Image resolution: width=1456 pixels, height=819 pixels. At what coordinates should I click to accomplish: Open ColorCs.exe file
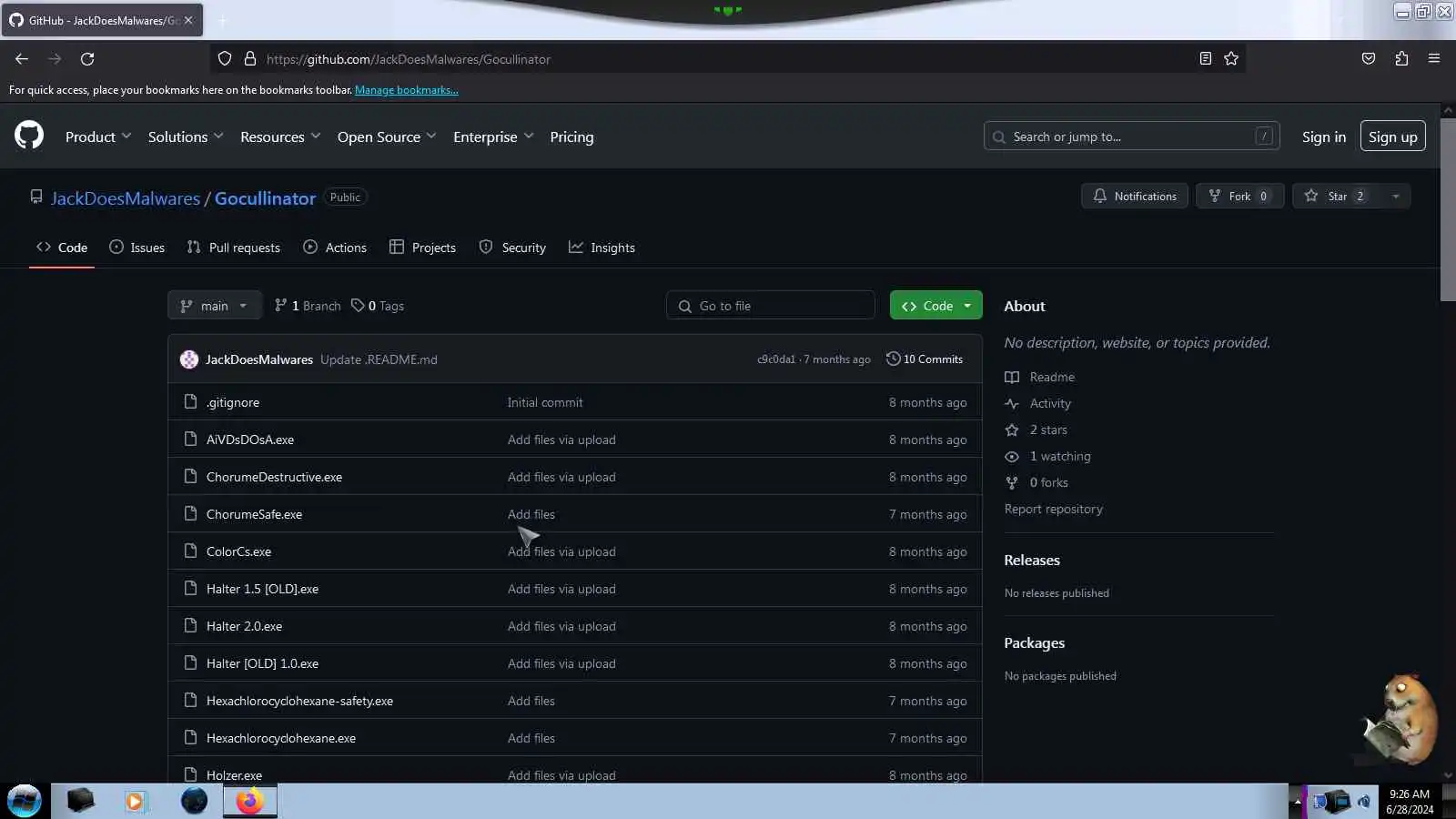tap(238, 551)
